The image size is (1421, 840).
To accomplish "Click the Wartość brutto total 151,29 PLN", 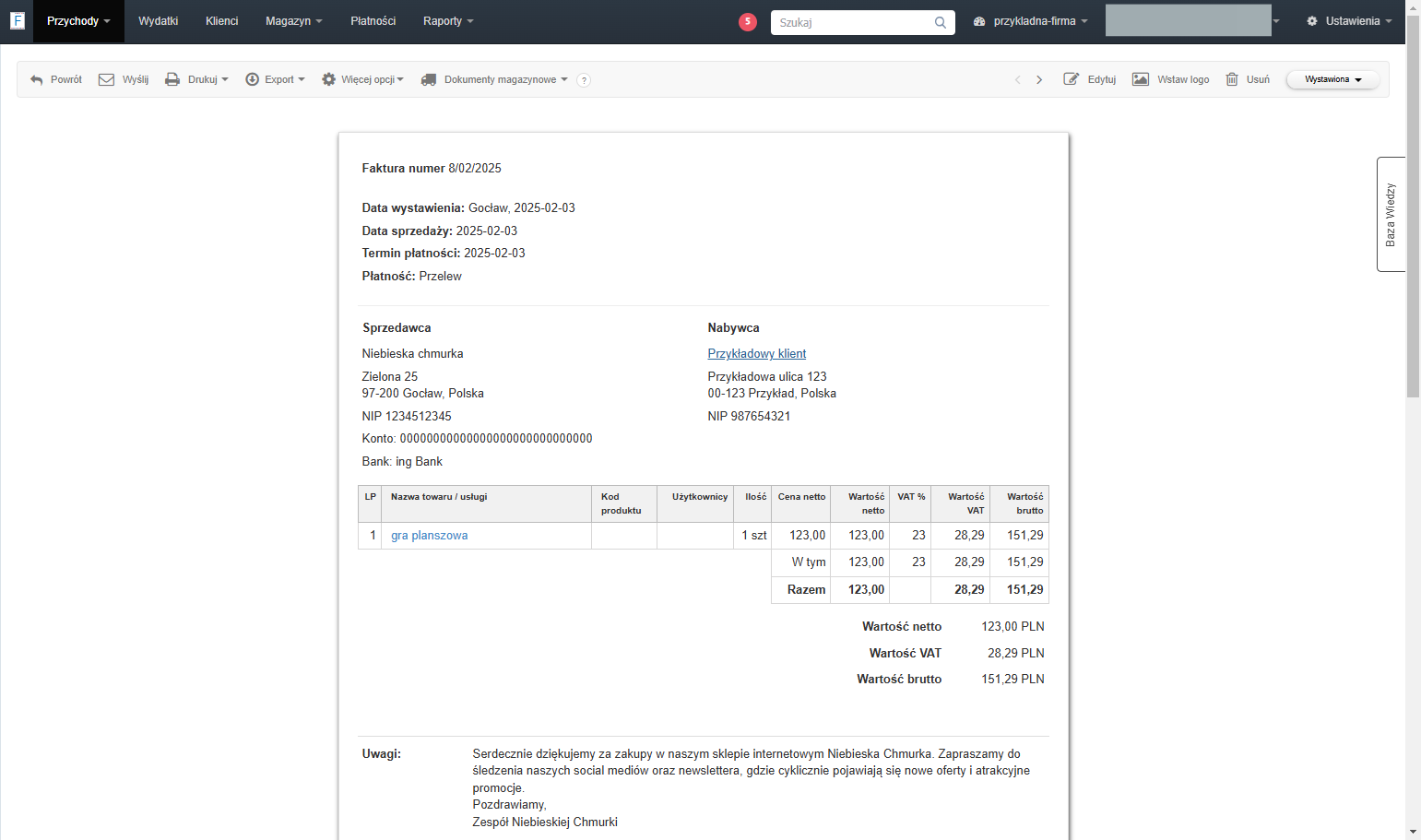I will click(x=1012, y=680).
